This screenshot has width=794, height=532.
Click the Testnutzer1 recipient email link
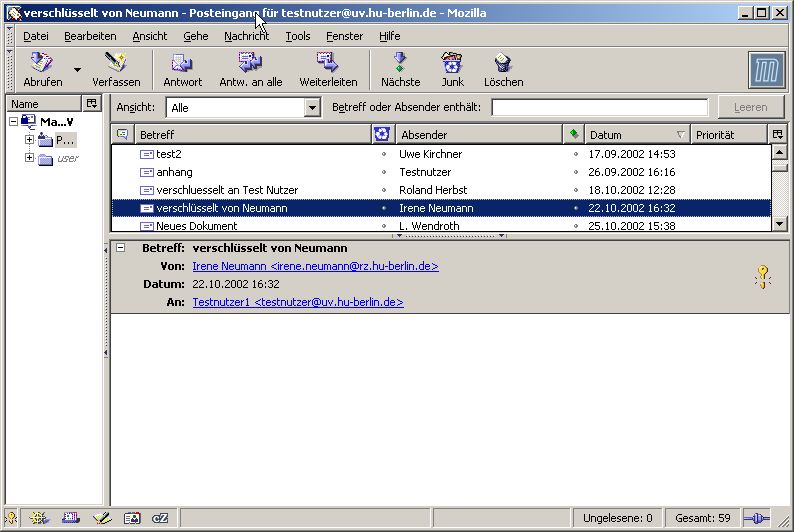point(298,302)
